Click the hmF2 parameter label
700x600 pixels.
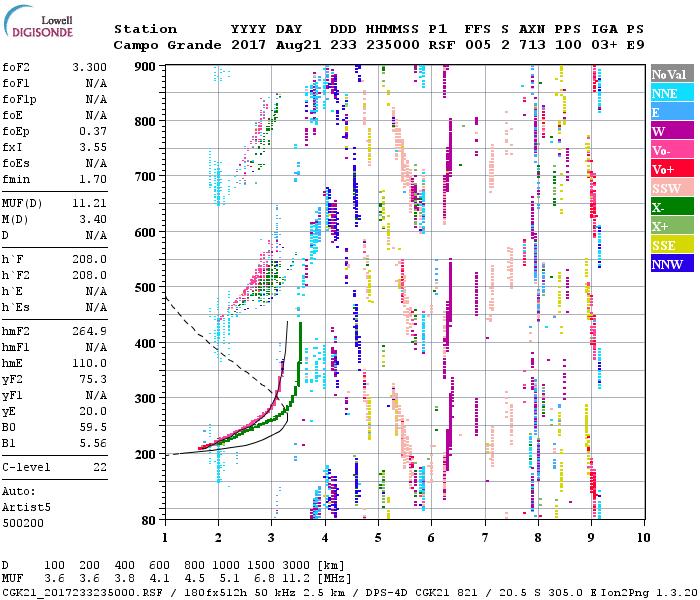point(19,331)
